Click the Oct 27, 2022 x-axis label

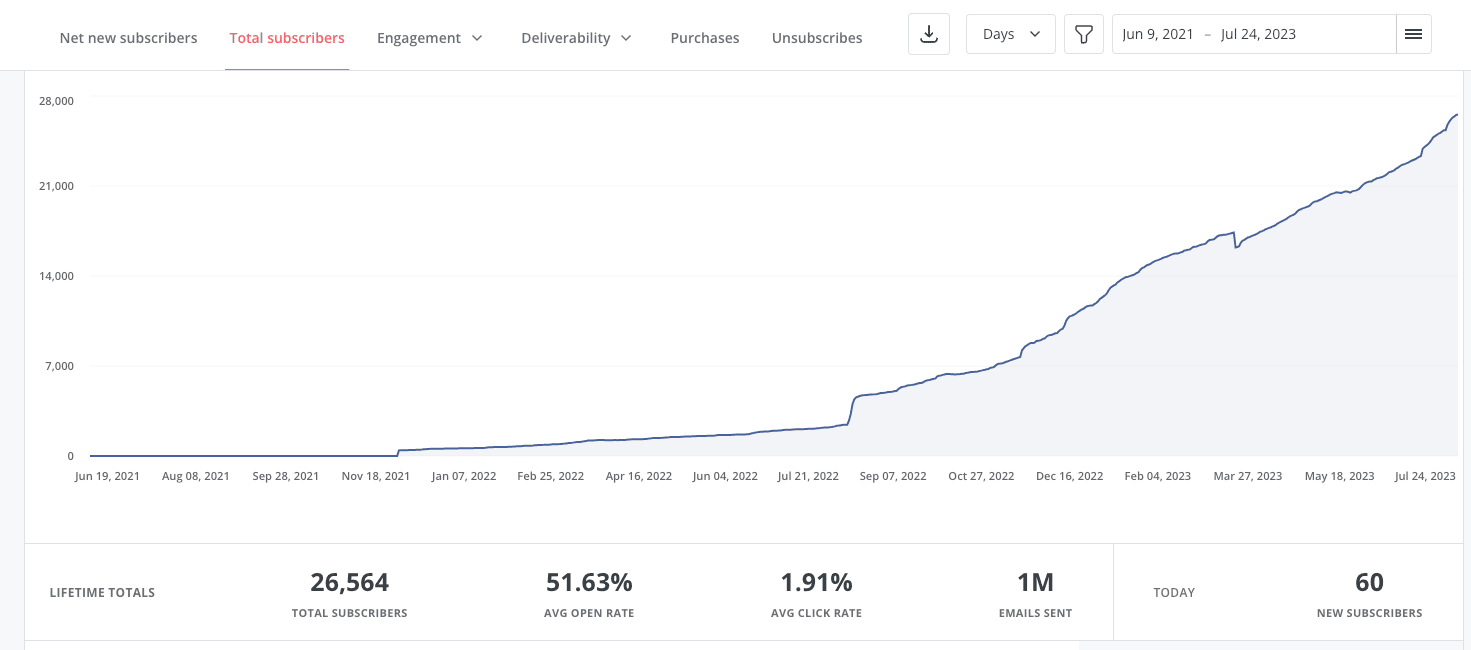(982, 476)
